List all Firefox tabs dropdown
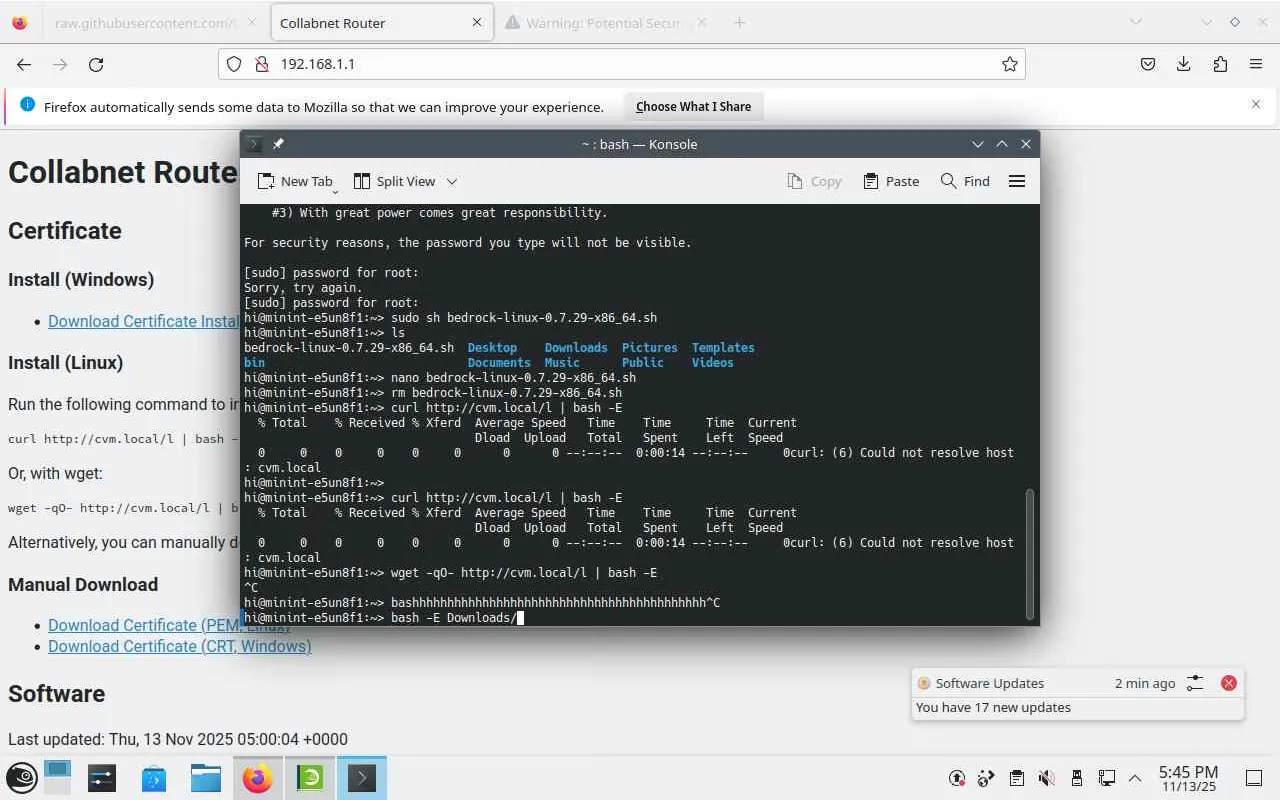The height and width of the screenshot is (800, 1280). click(x=1136, y=22)
